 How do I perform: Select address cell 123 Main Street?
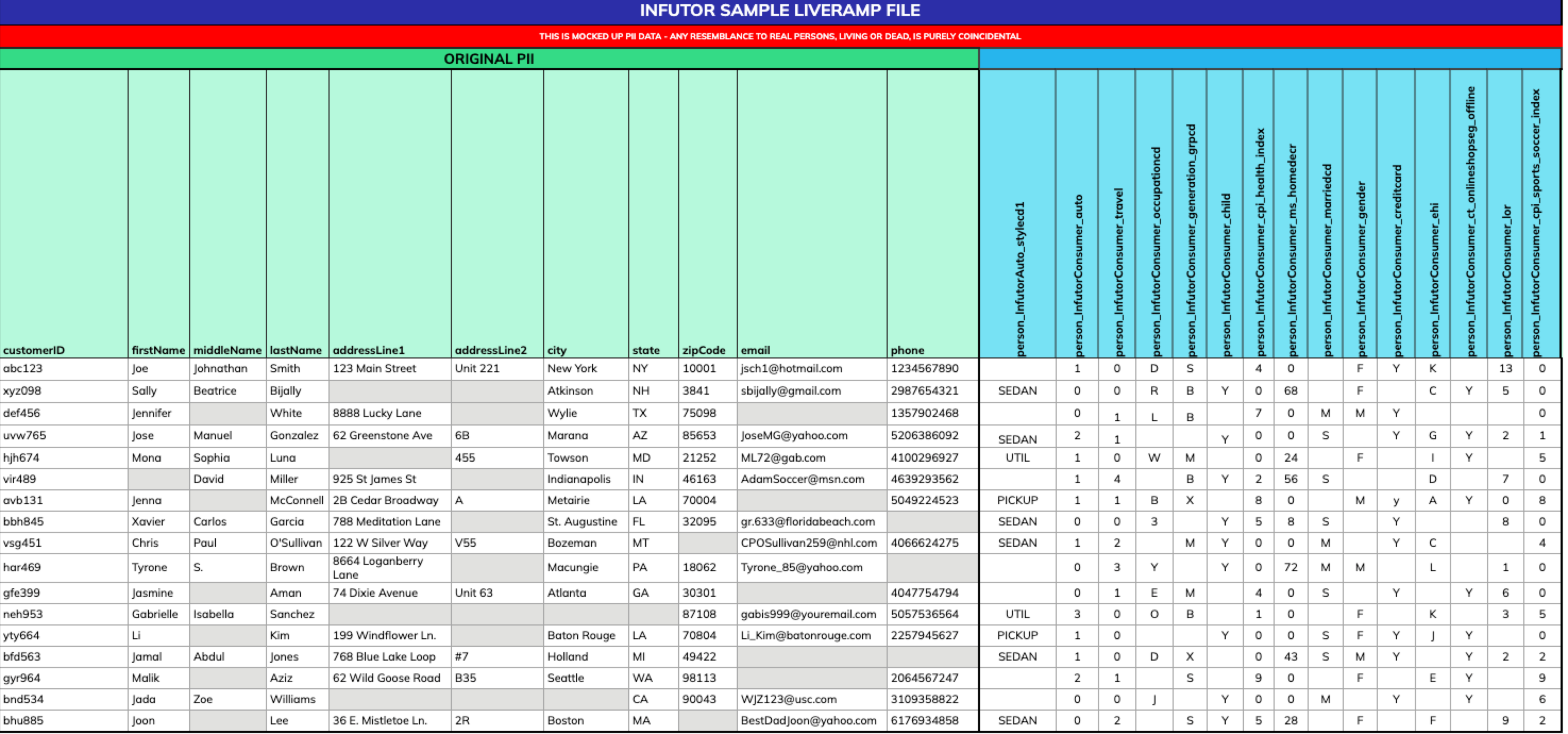[x=390, y=369]
